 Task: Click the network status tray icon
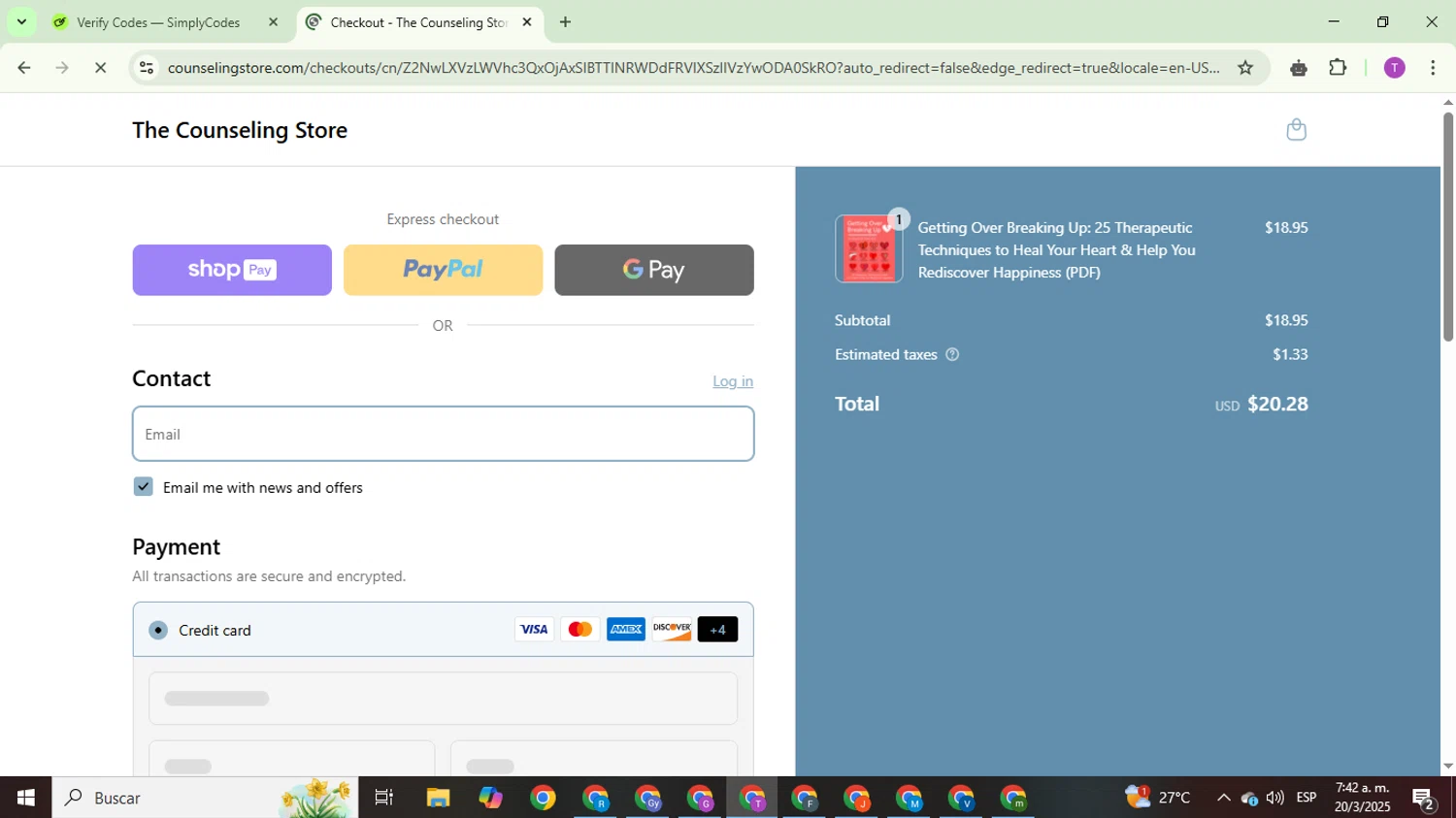click(1249, 799)
